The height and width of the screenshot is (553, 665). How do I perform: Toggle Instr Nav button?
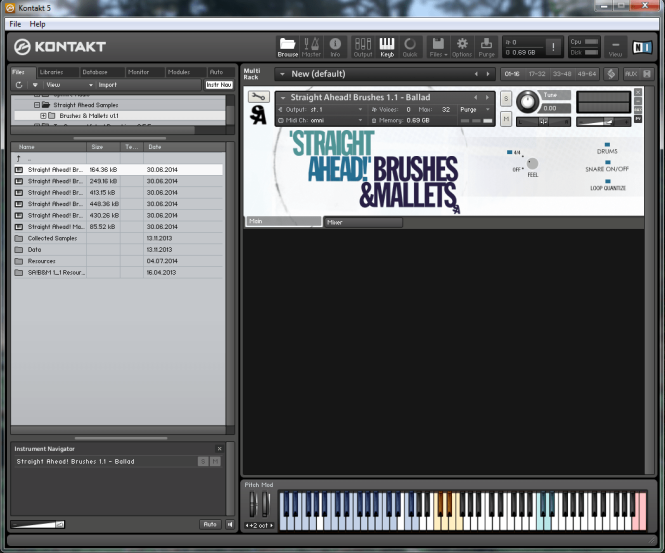pos(219,85)
